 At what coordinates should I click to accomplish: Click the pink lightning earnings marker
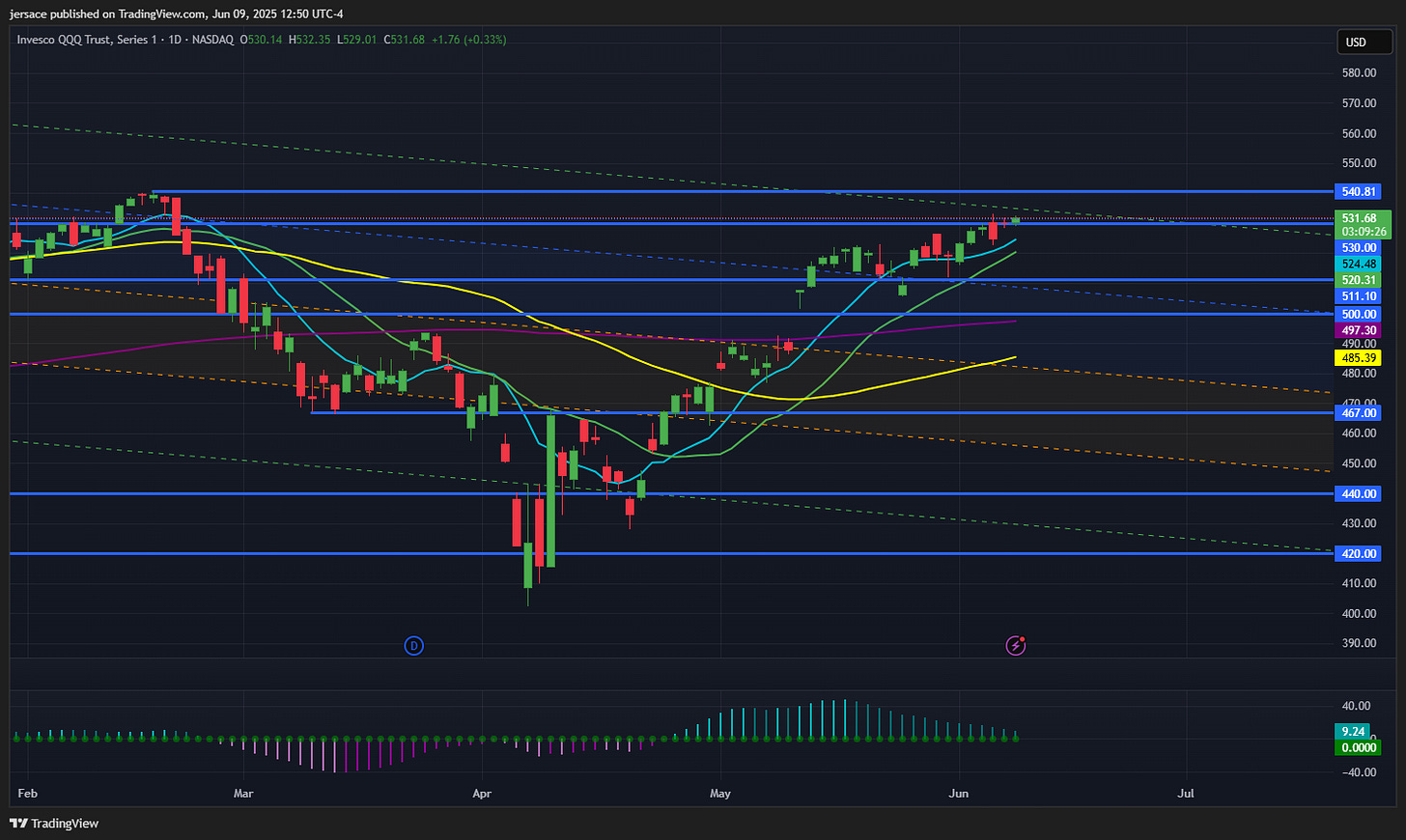pyautogui.click(x=1015, y=646)
